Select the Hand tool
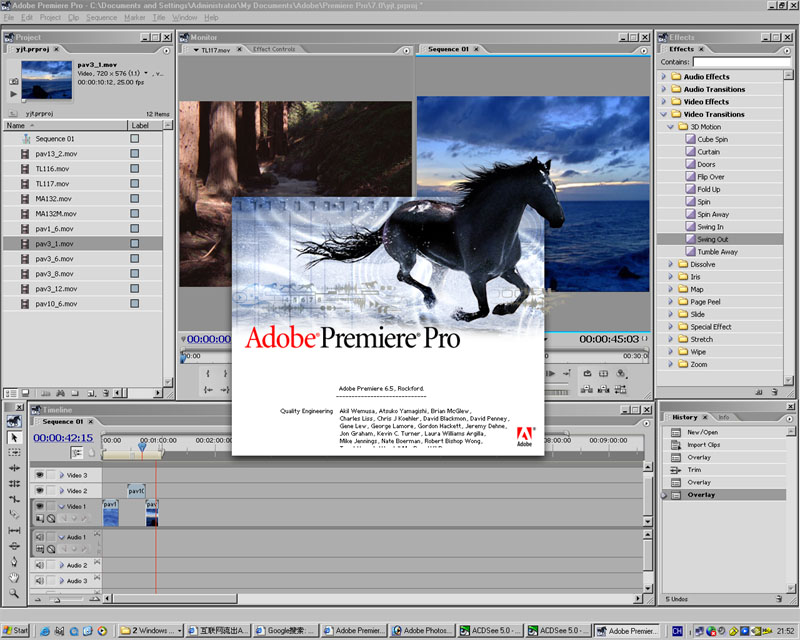Image resolution: width=800 pixels, height=640 pixels. coord(14,577)
